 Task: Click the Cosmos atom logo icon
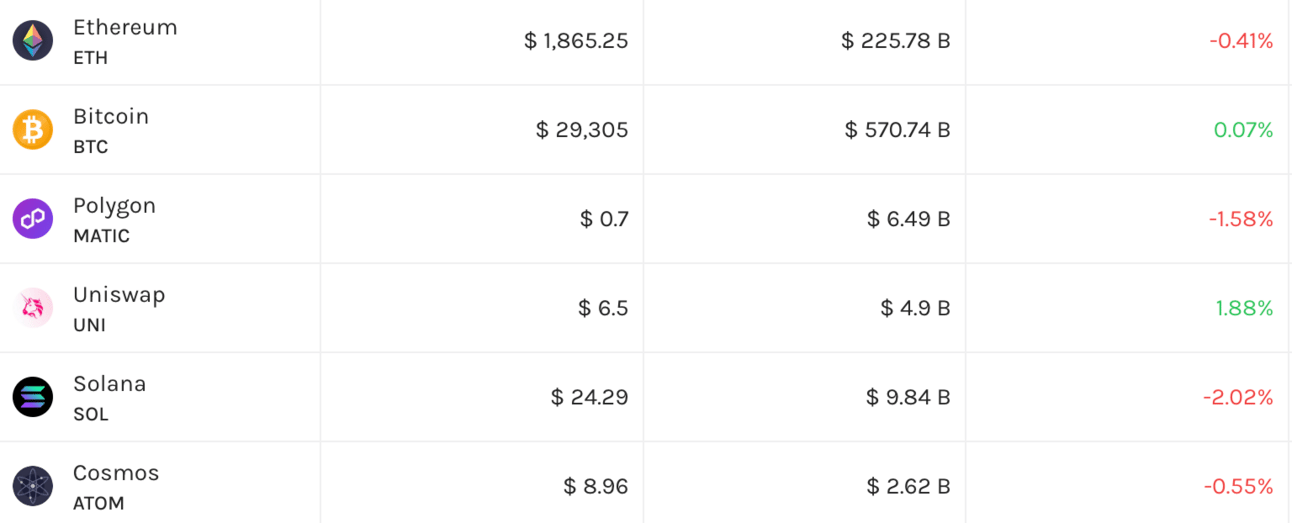pyautogui.click(x=33, y=486)
